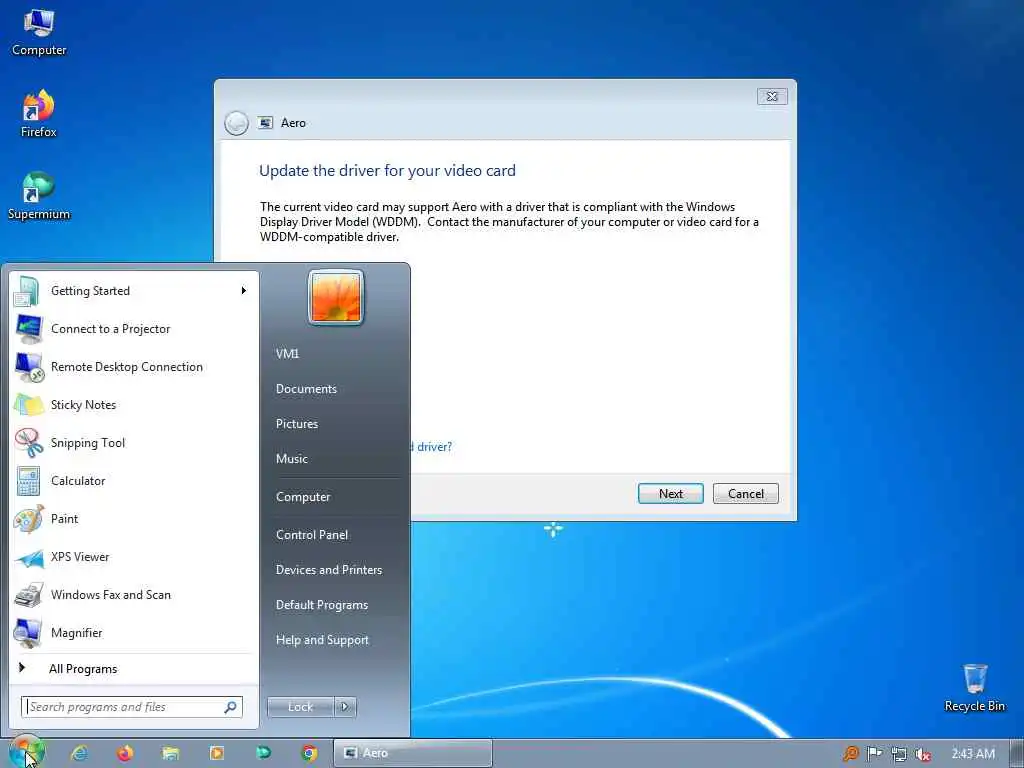Open Computer from Start menu right pane

(303, 497)
